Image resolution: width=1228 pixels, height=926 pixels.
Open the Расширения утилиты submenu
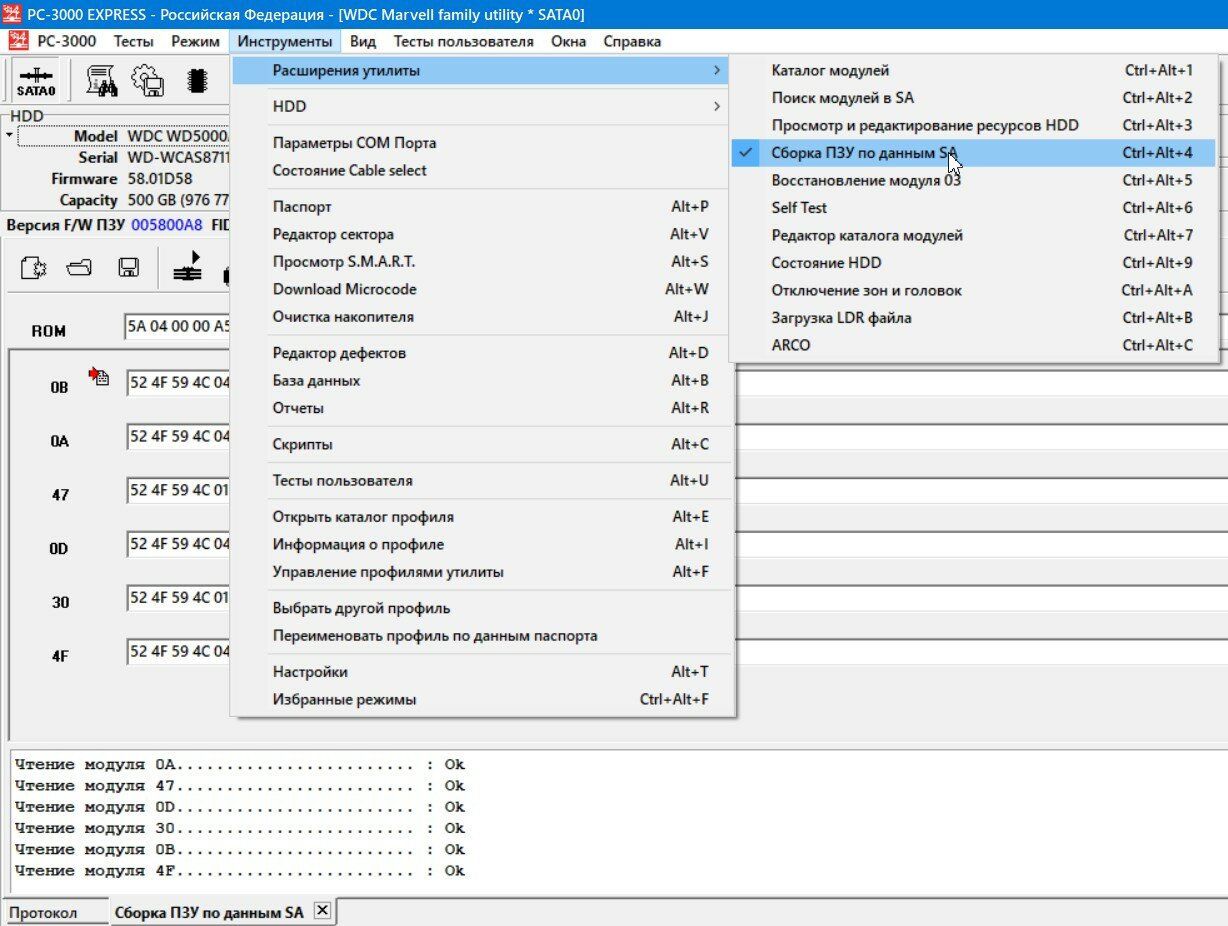tap(483, 70)
